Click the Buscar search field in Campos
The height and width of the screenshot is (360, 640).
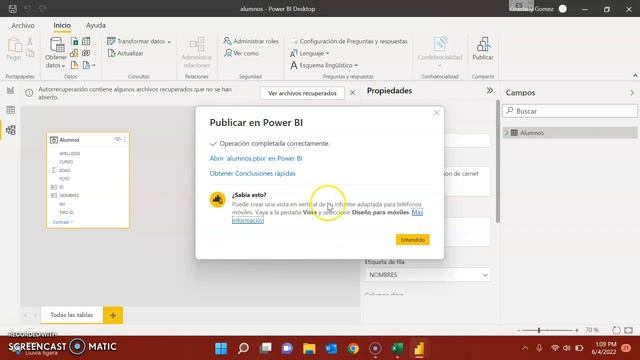point(570,111)
